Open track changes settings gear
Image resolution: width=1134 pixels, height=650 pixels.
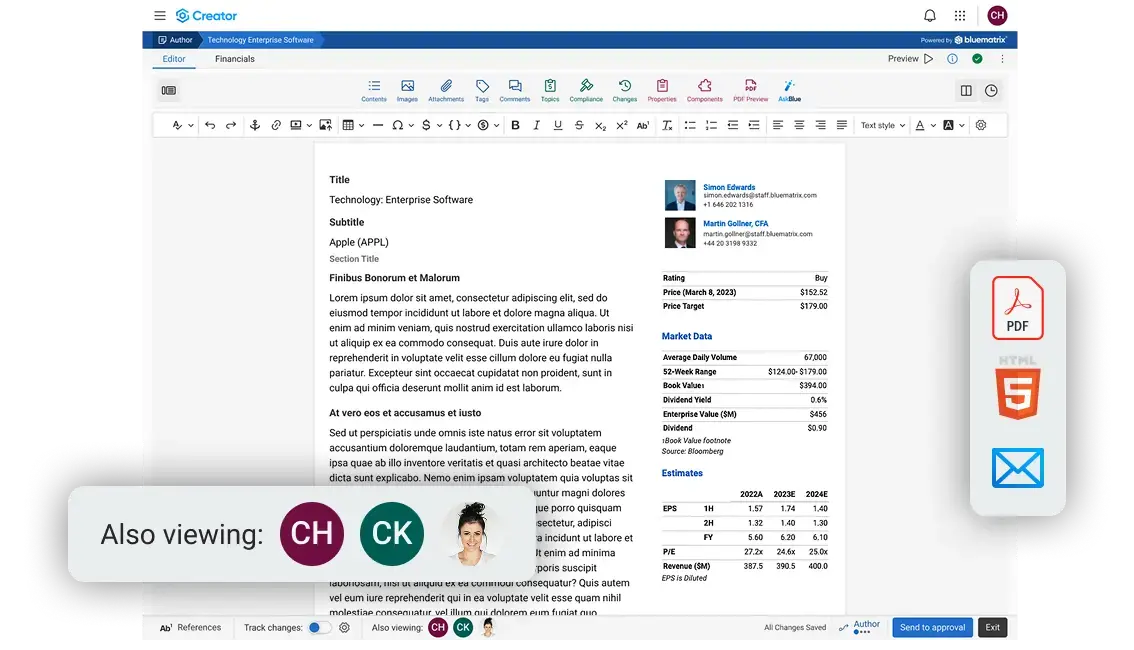pyautogui.click(x=344, y=628)
